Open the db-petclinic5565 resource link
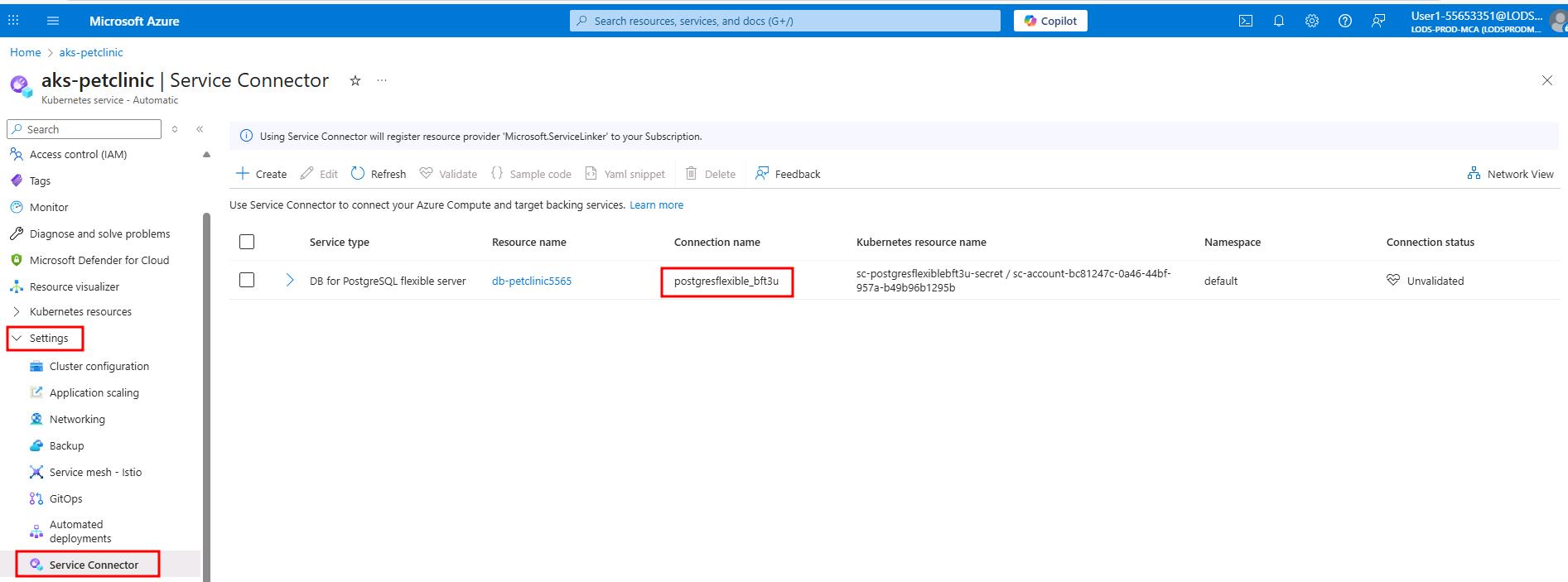This screenshot has width=1568, height=582. pyautogui.click(x=531, y=281)
